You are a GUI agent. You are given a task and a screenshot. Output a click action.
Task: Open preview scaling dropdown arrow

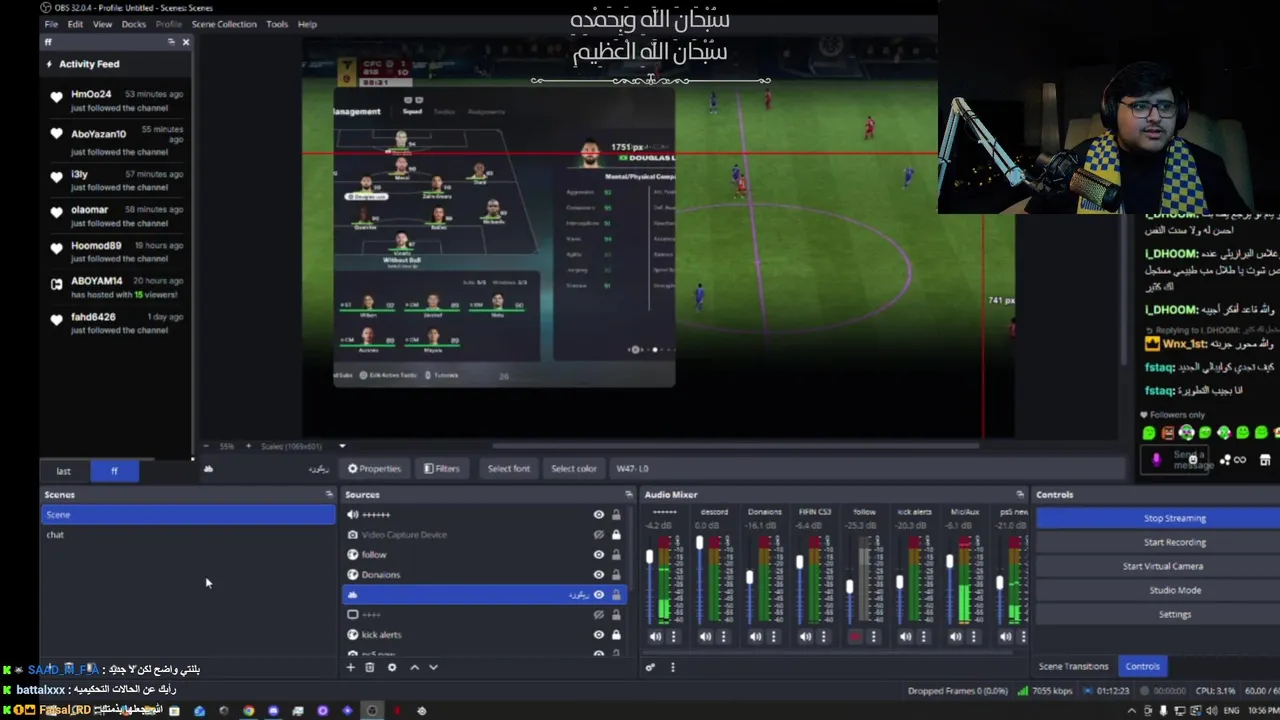click(x=342, y=446)
